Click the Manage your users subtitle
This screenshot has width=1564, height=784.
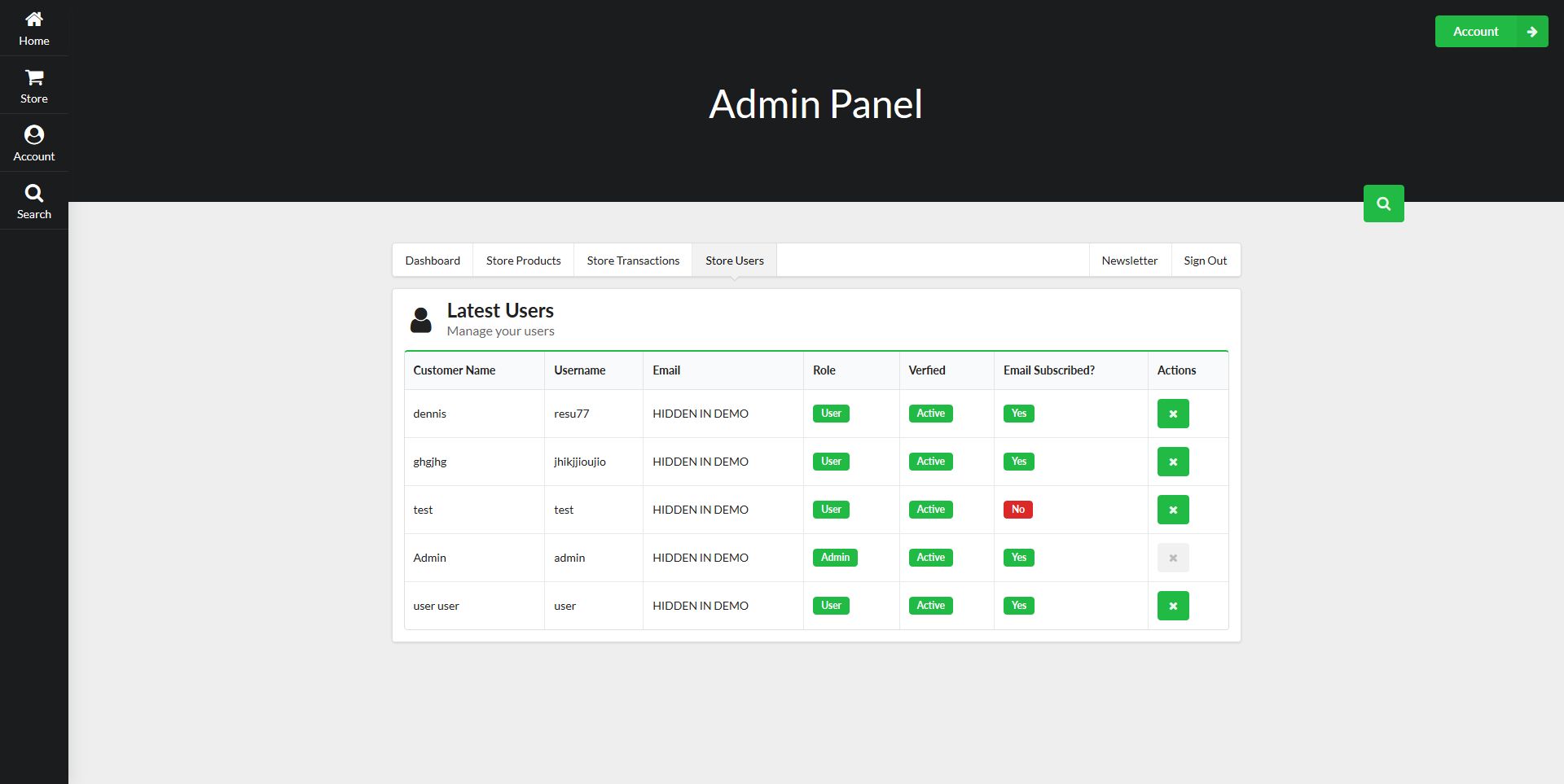click(500, 331)
